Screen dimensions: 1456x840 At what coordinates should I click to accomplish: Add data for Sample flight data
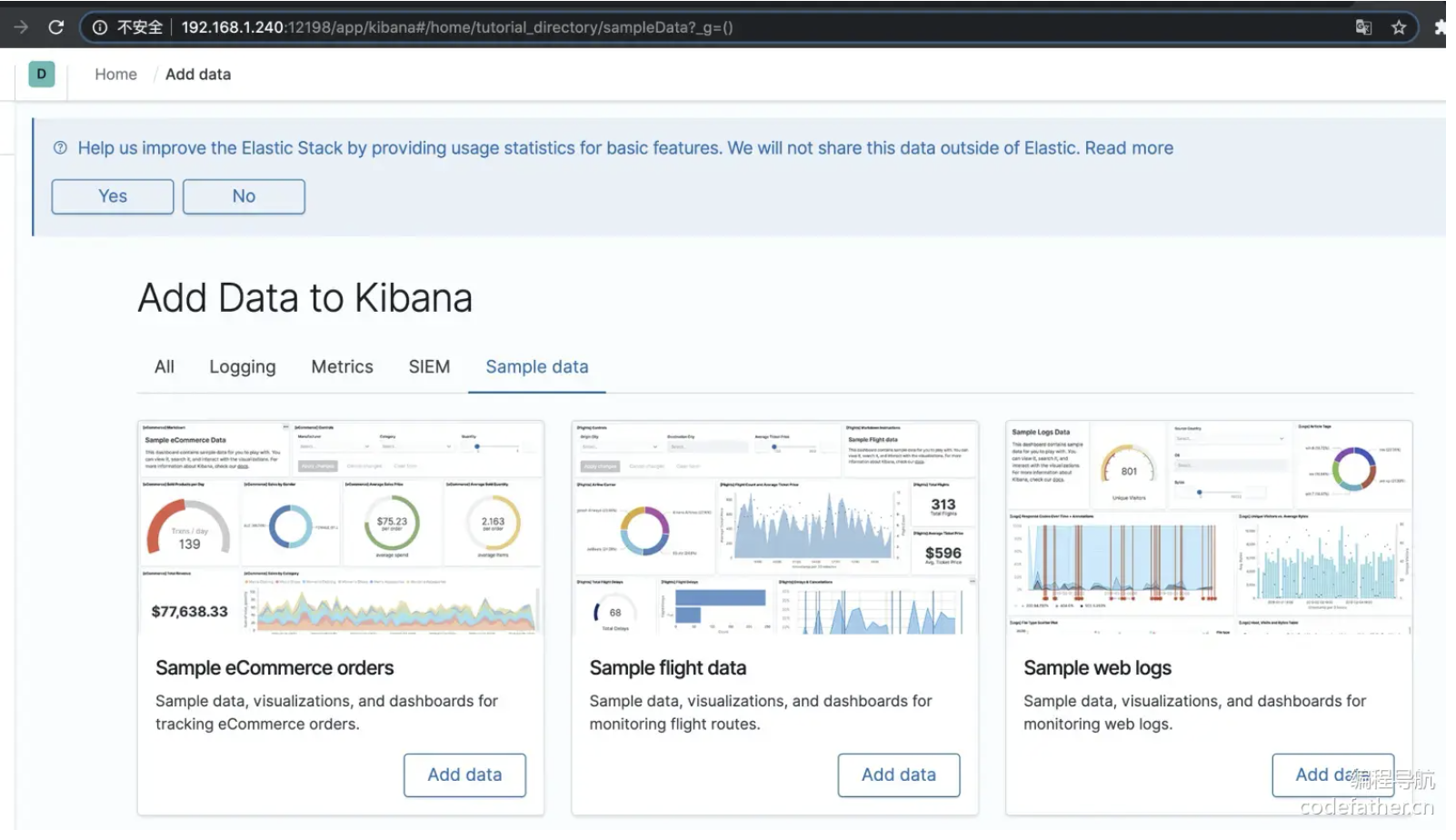point(898,775)
